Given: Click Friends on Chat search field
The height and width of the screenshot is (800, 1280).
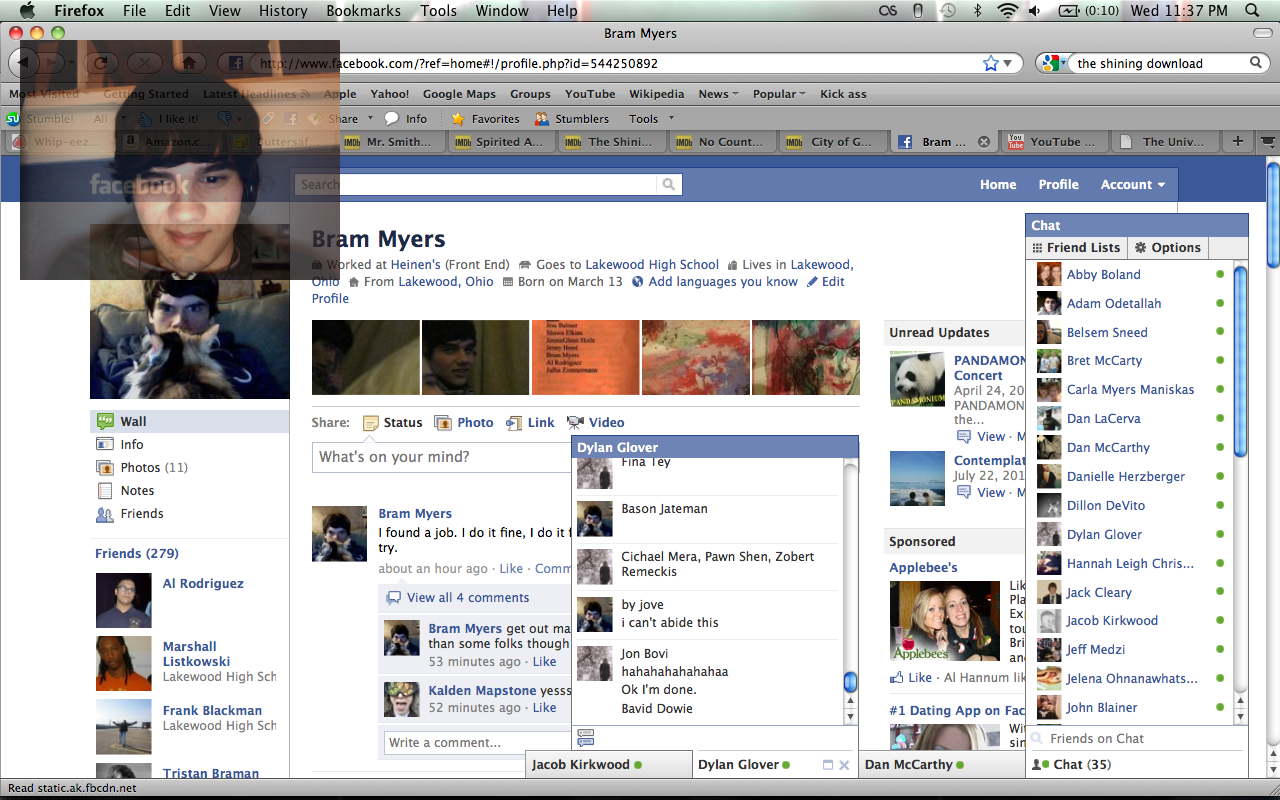Looking at the screenshot, I should coord(1138,739).
